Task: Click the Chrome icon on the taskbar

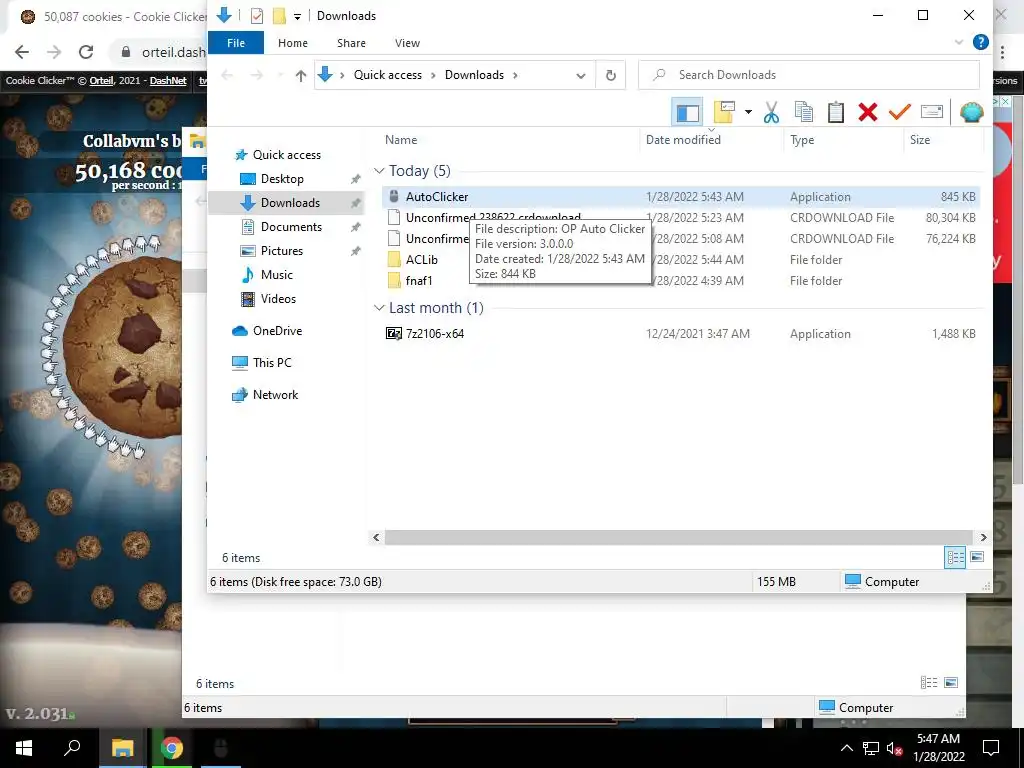Action: pyautogui.click(x=172, y=748)
